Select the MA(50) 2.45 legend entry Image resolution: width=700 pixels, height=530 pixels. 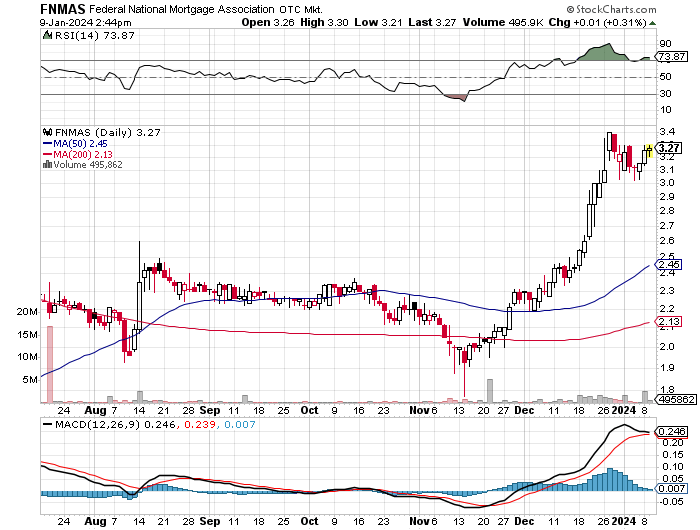pos(75,143)
